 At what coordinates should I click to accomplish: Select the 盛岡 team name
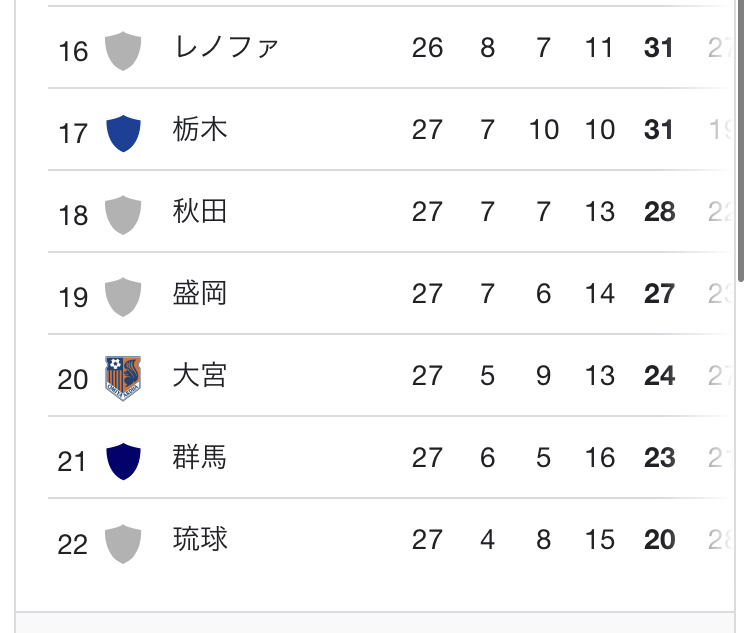pyautogui.click(x=200, y=294)
